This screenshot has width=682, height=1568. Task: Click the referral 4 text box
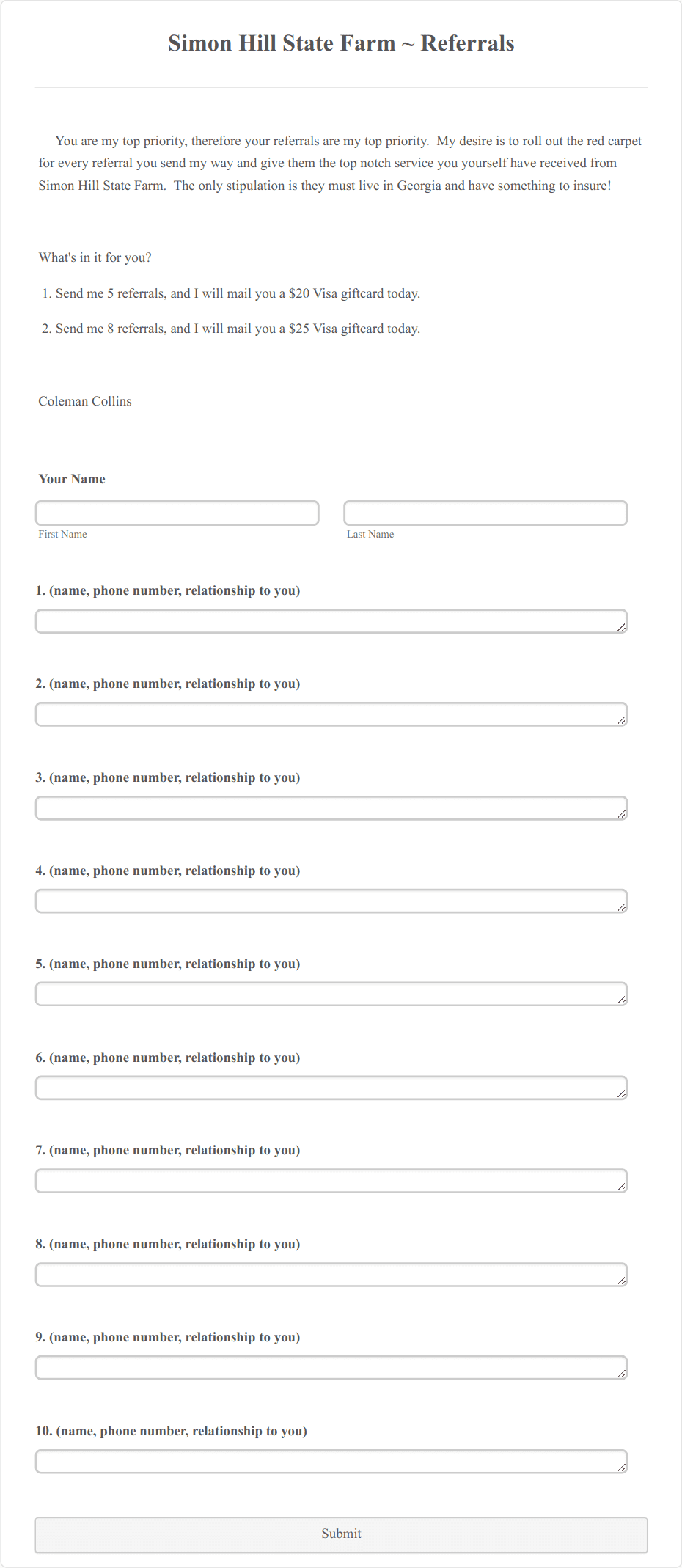point(330,902)
